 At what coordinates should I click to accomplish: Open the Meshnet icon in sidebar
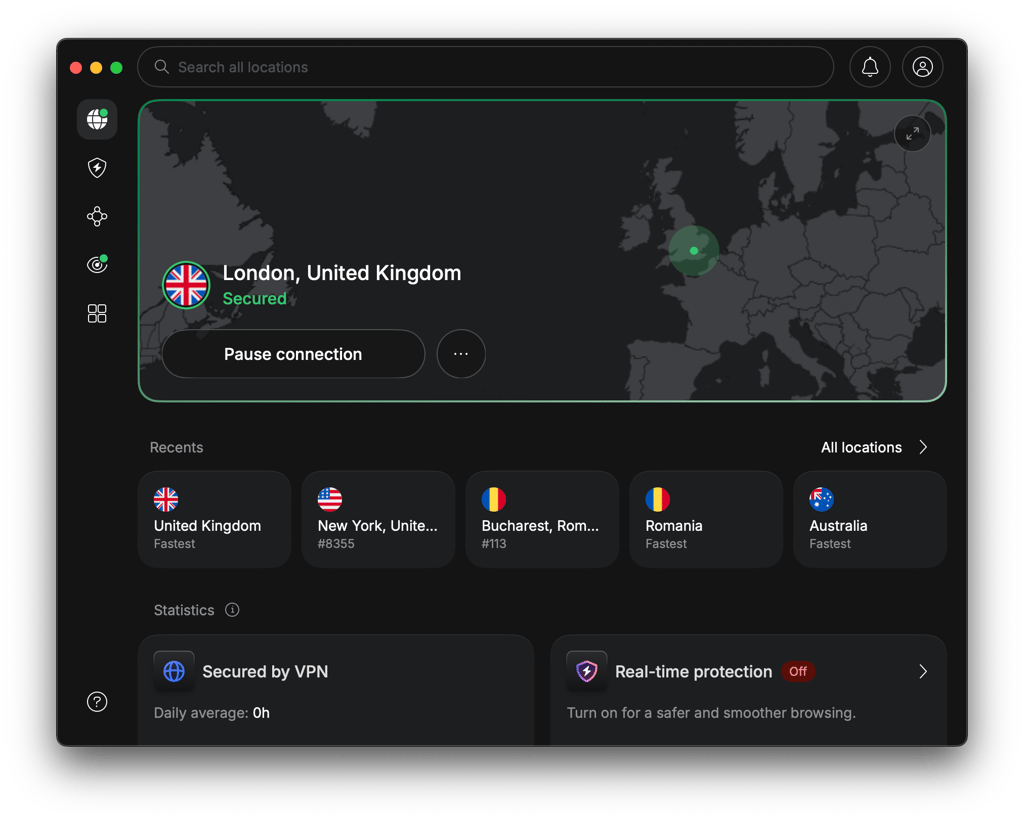[97, 216]
